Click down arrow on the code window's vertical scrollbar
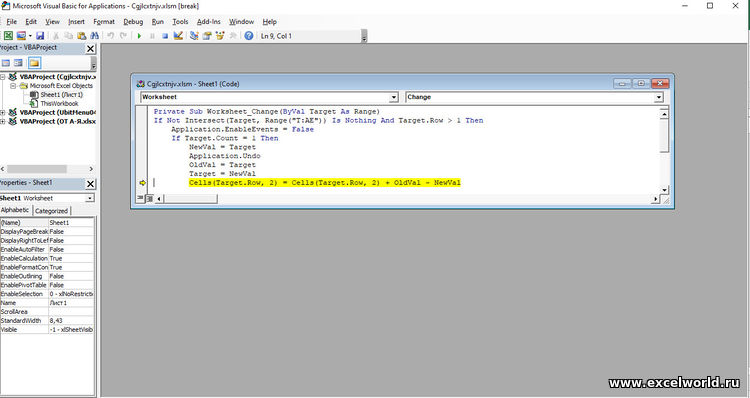 coord(664,190)
